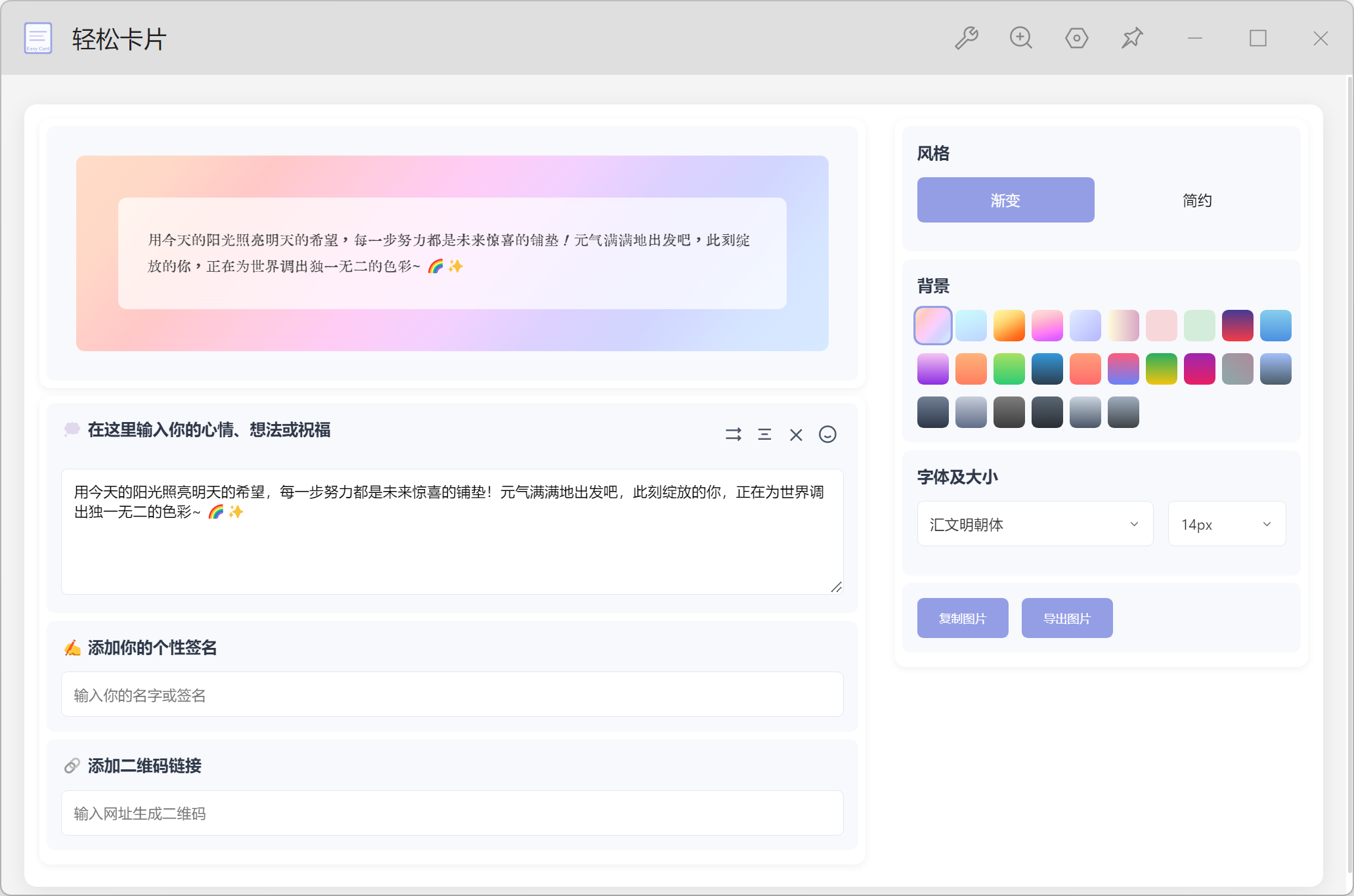This screenshot has height=896, width=1354.
Task: Select the bright green swatch
Action: coord(1009,369)
